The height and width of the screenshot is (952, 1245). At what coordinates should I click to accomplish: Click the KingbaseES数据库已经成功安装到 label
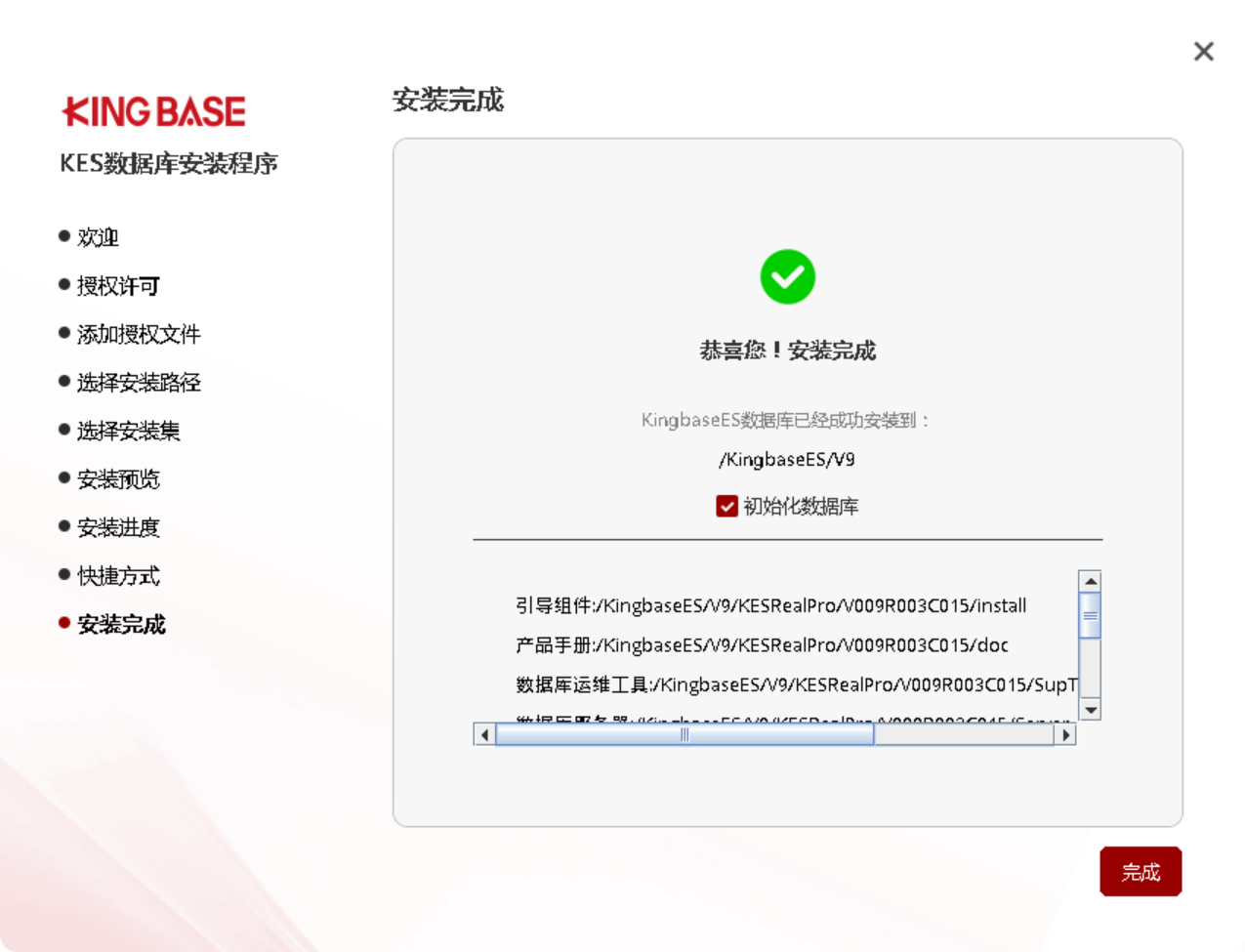(786, 420)
